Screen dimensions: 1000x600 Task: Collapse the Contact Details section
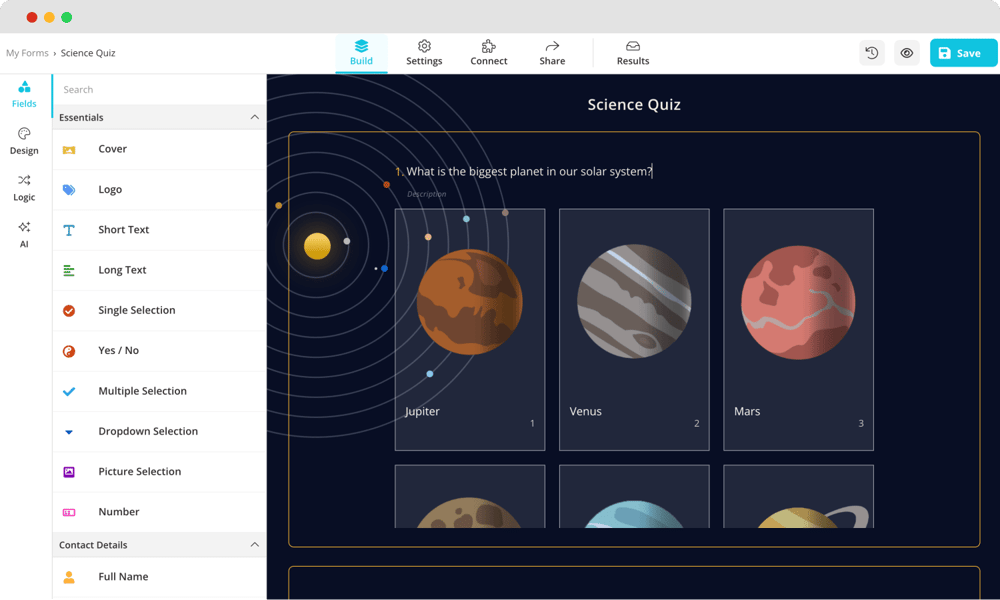[254, 545]
